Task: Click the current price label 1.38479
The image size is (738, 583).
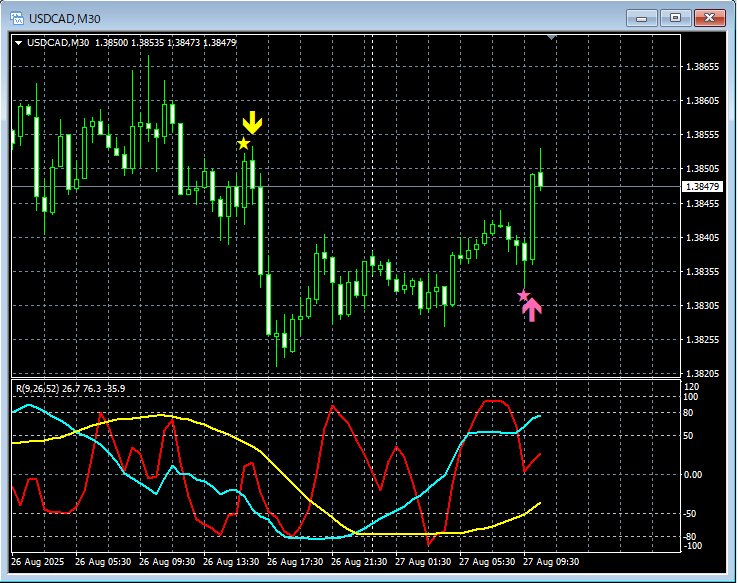Action: pyautogui.click(x=702, y=187)
